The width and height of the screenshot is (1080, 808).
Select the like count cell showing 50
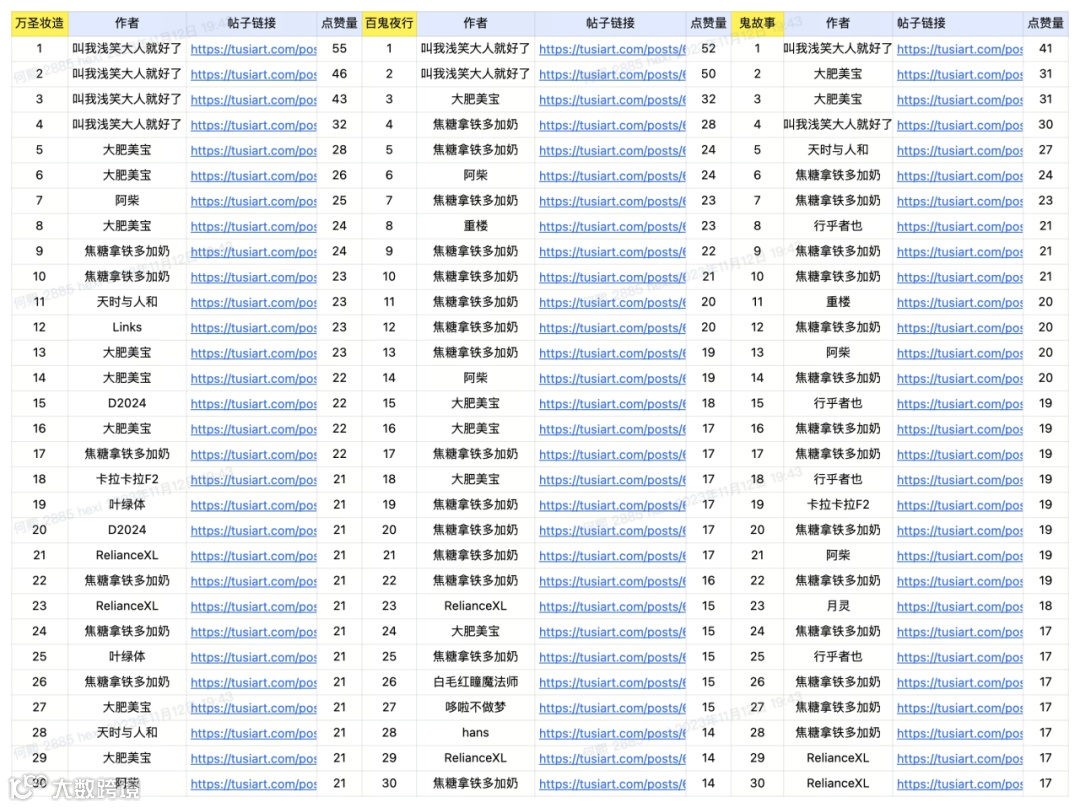tap(709, 74)
